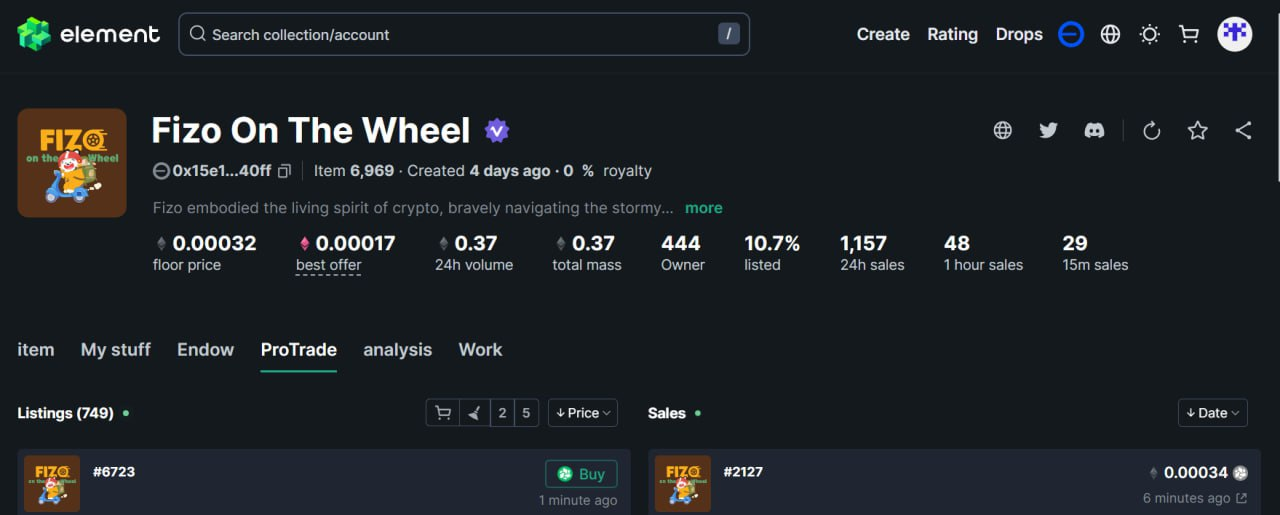Open the collection's Twitter page
1280x515 pixels.
pyautogui.click(x=1048, y=130)
